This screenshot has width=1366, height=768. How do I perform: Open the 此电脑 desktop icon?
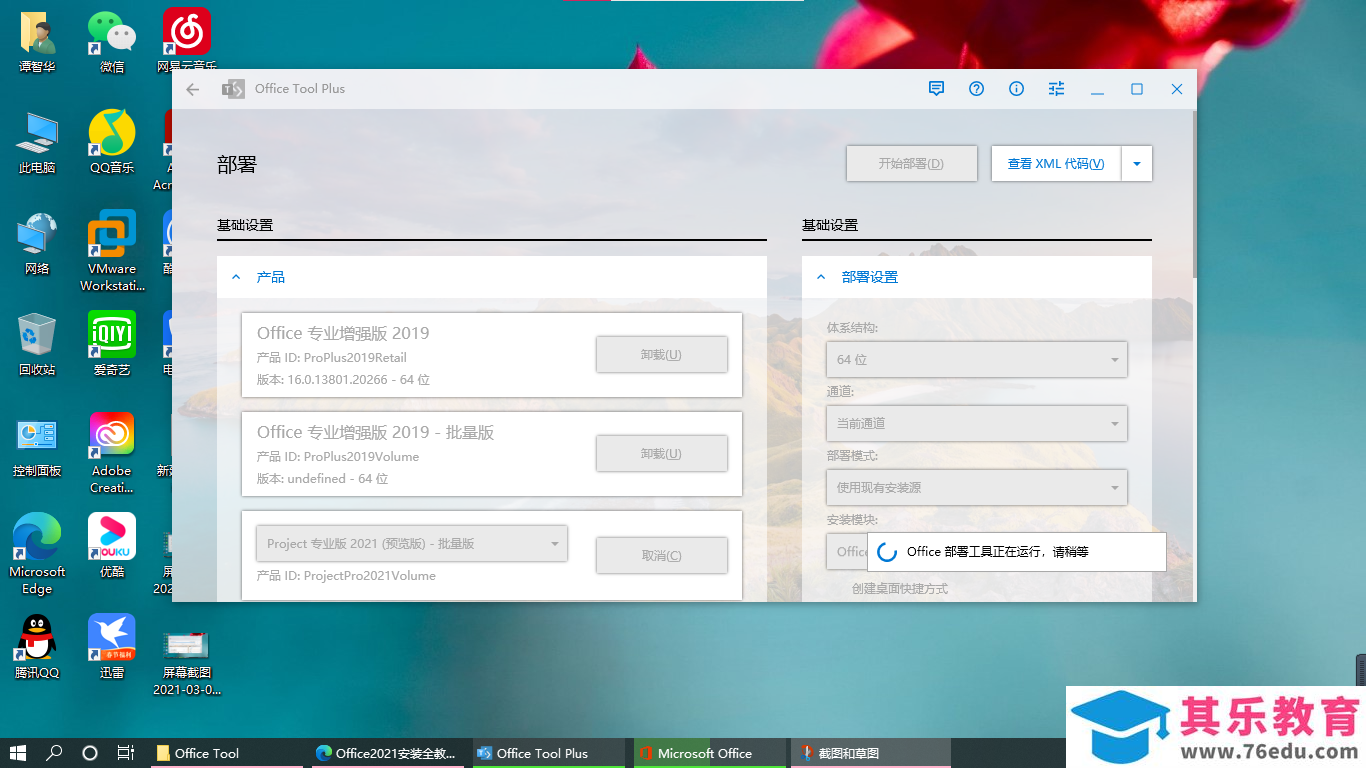37,142
